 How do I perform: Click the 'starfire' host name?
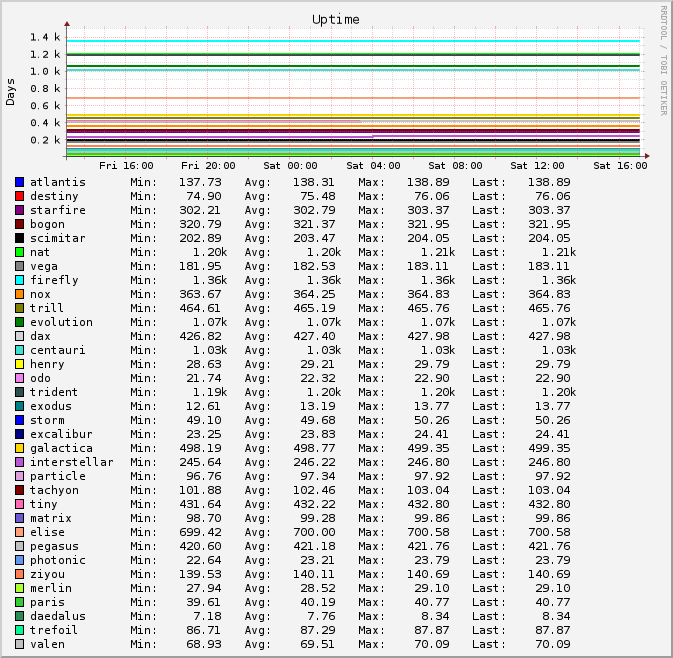58,210
